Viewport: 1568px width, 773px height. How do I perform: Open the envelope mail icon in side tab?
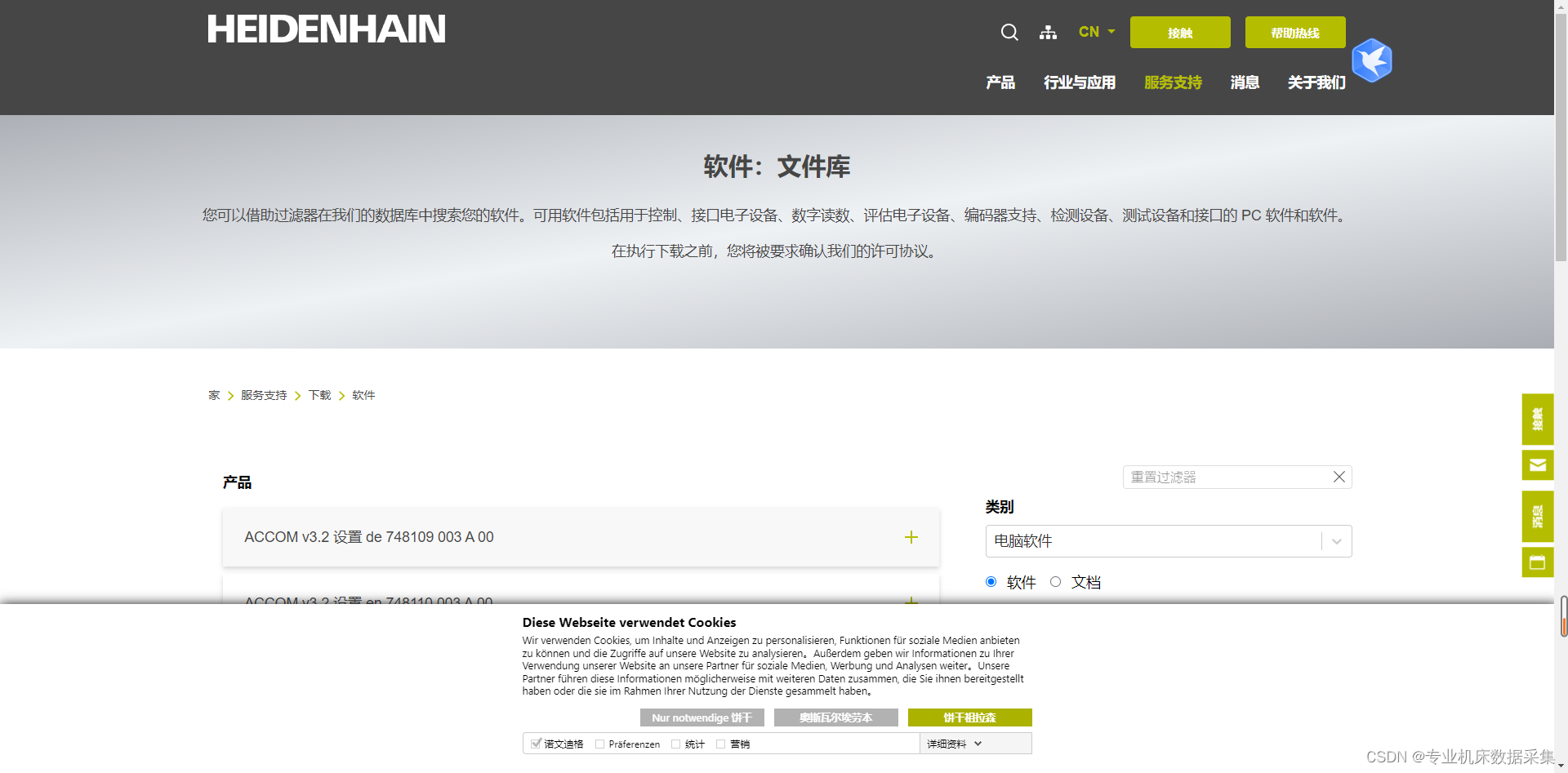tap(1538, 465)
